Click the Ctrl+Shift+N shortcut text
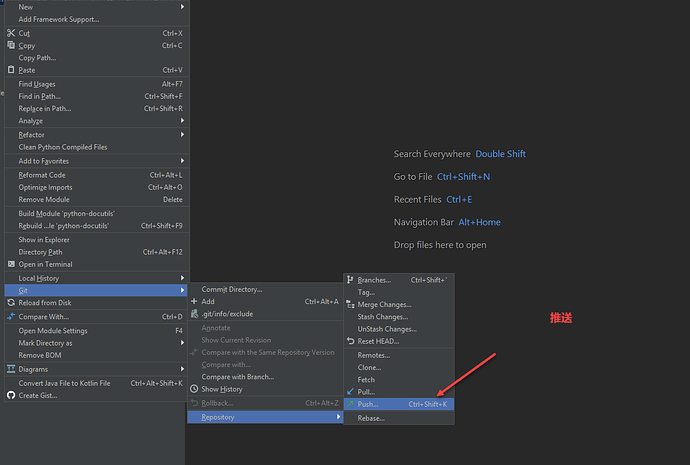The image size is (690, 465). 463,177
